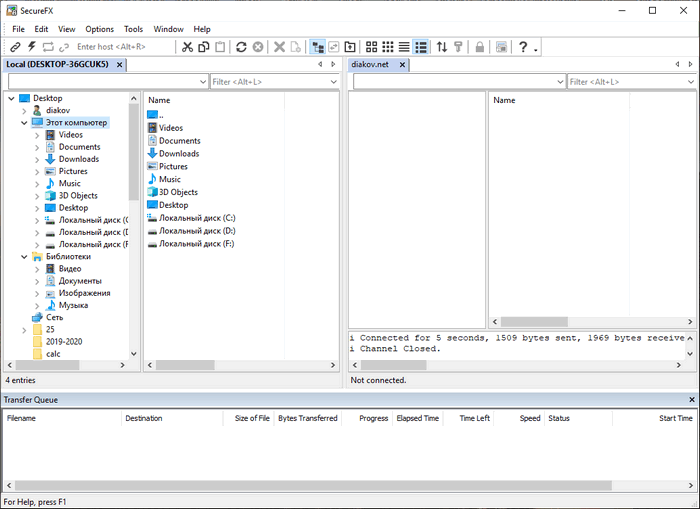Click the Paste clipboard icon

click(x=219, y=47)
